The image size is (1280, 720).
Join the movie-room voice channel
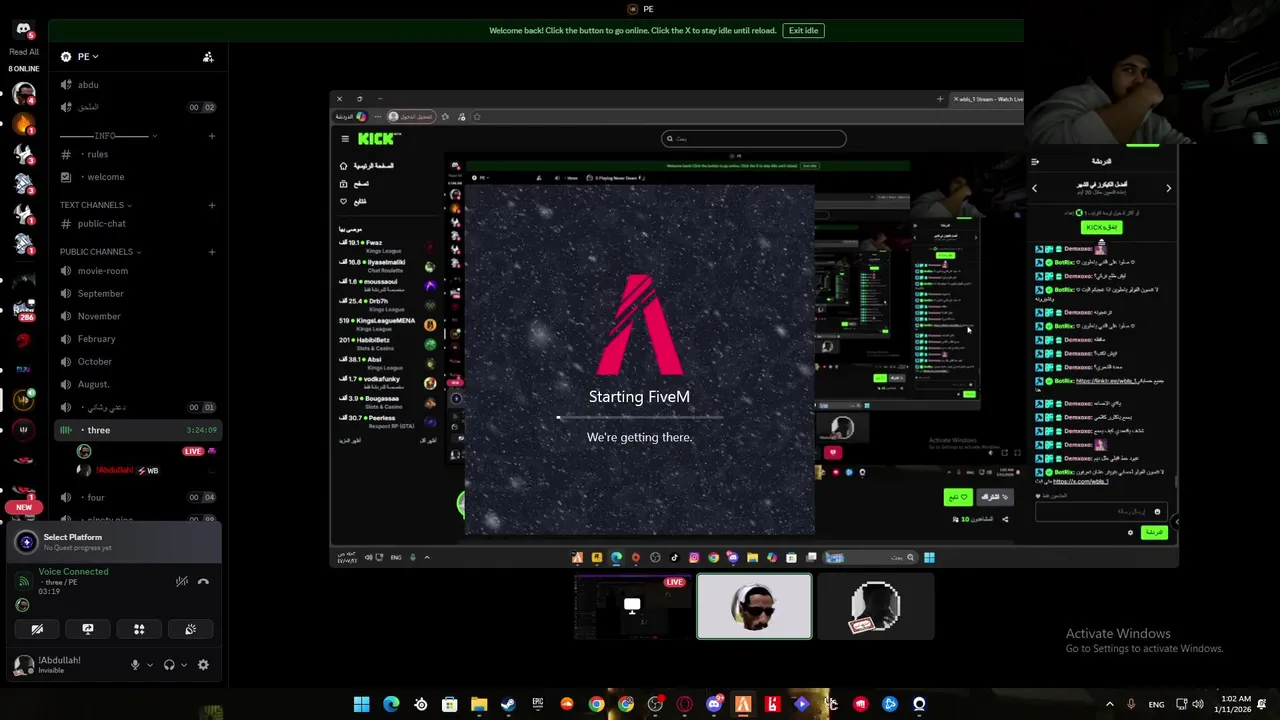click(x=138, y=271)
